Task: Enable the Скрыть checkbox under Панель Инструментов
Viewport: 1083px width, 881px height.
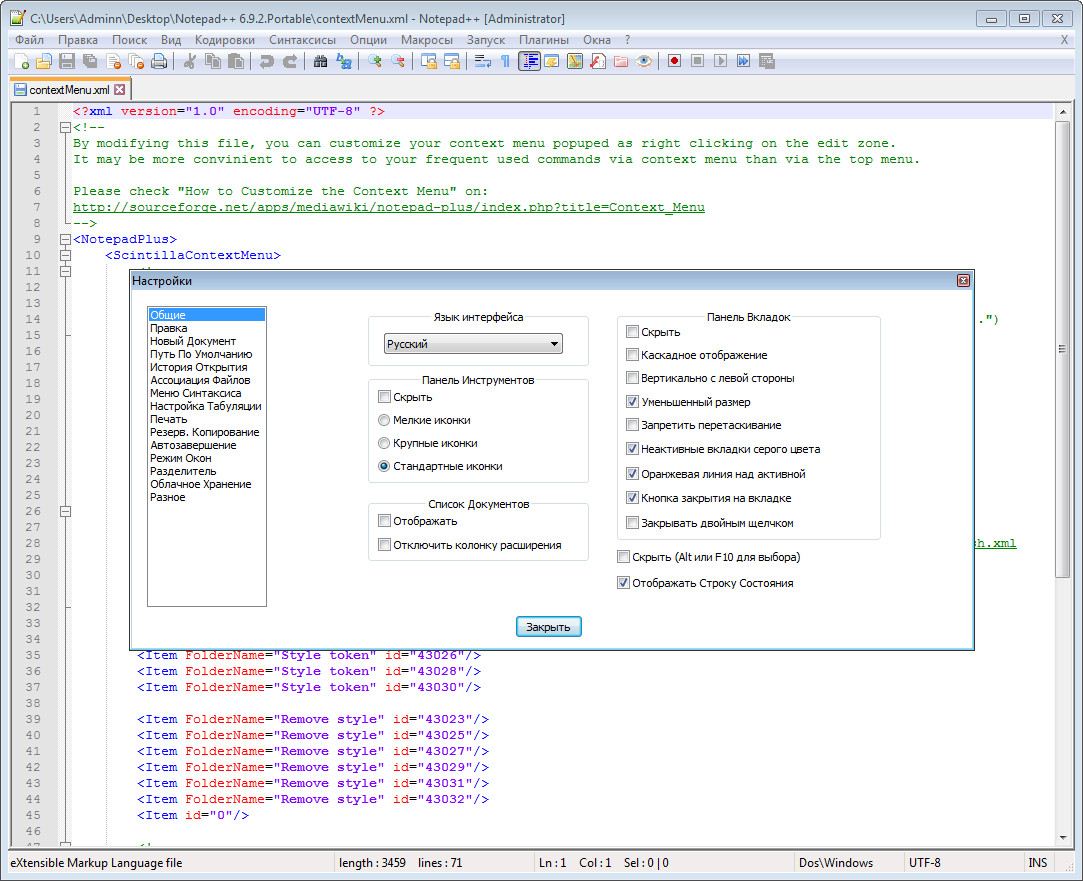Action: coord(385,397)
